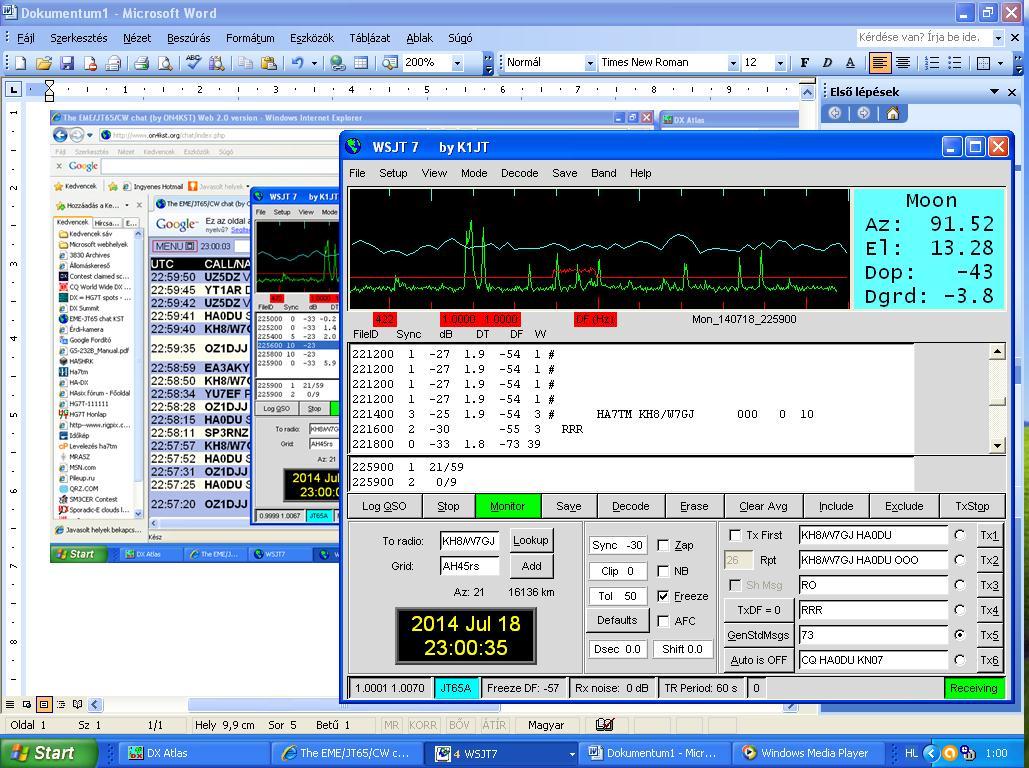The width and height of the screenshot is (1029, 768).
Task: Toggle Bold F formatting icon
Action: tap(805, 63)
